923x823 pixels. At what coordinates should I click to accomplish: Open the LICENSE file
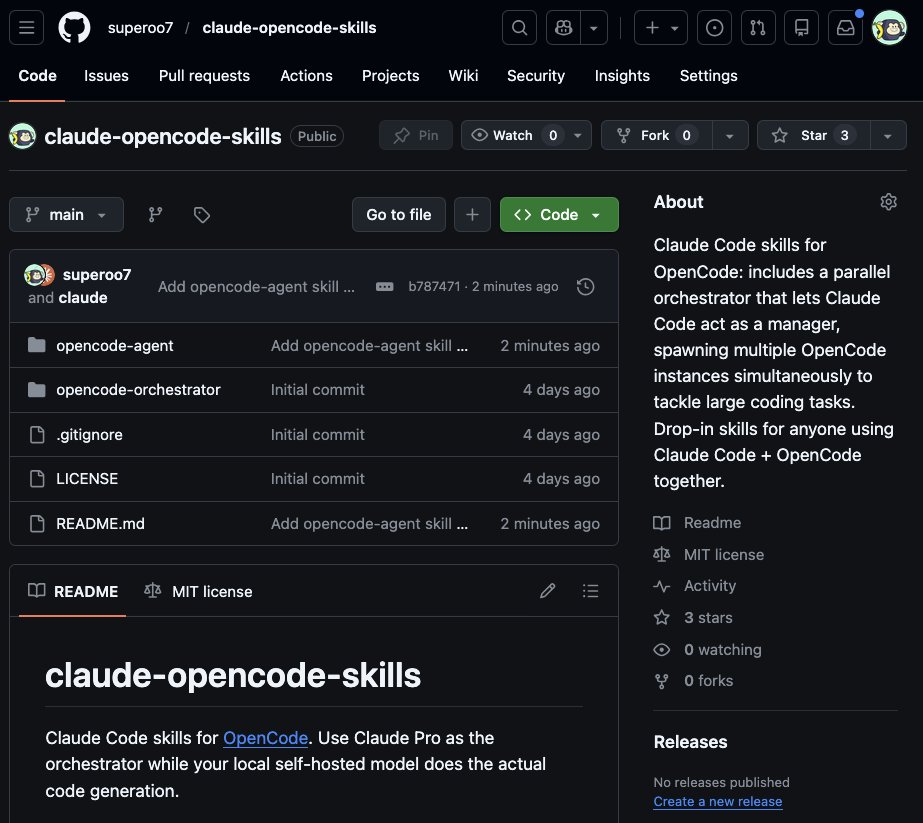(x=87, y=479)
